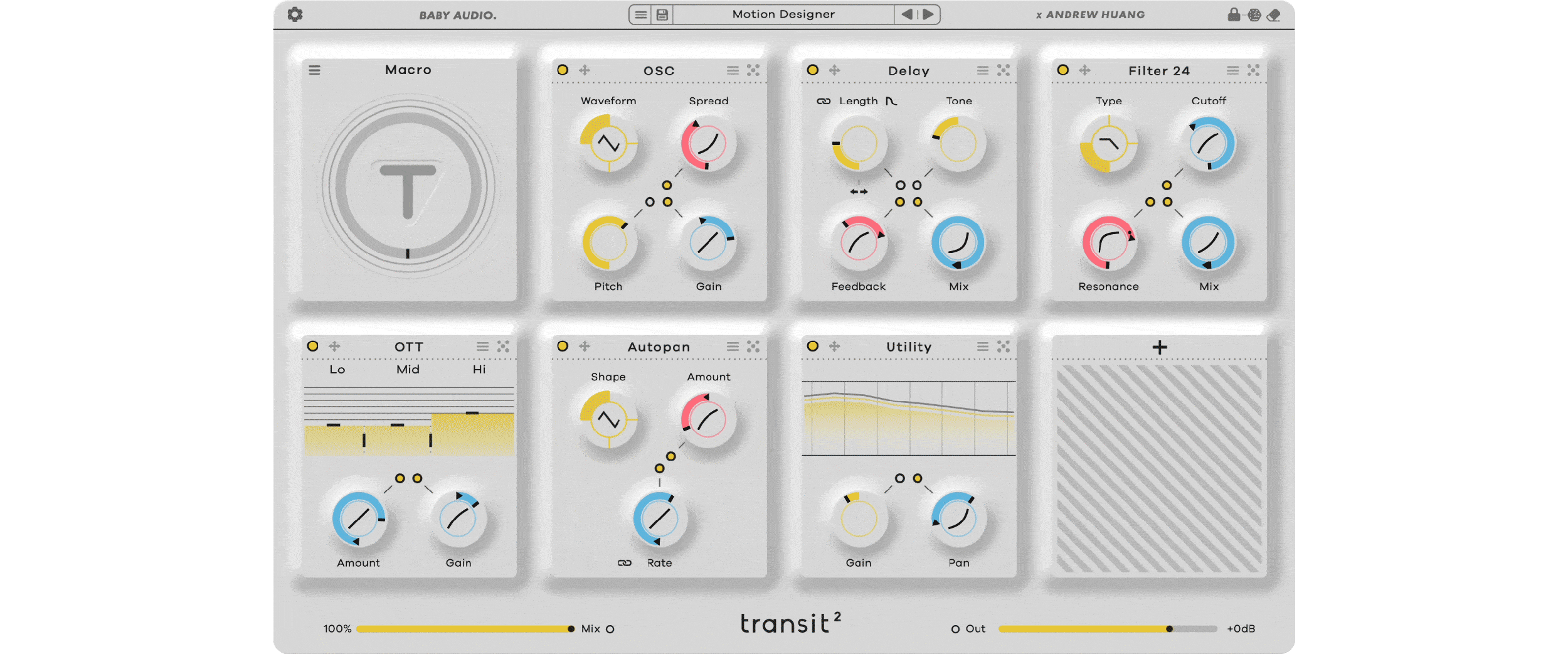Screen dimensions: 1568x654
Task: Add a new module with plus button
Action: click(1160, 347)
